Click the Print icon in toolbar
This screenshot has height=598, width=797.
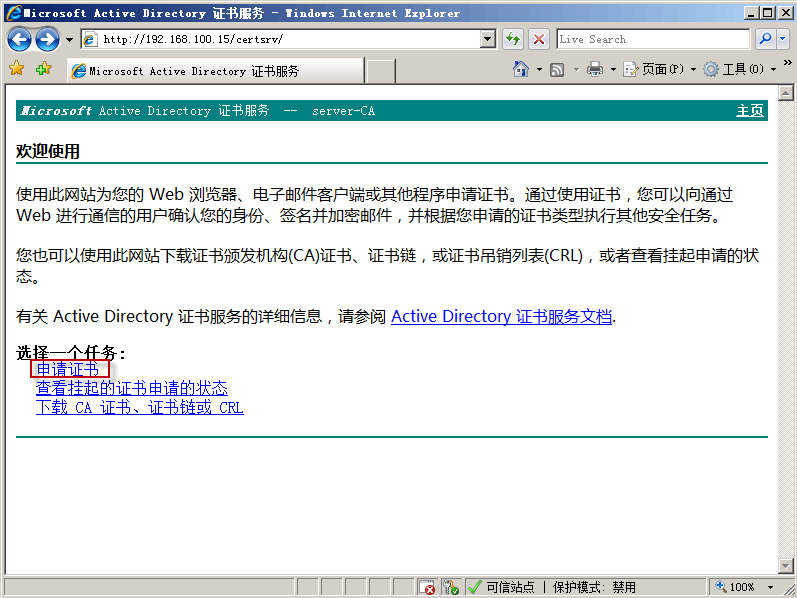pyautogui.click(x=595, y=70)
